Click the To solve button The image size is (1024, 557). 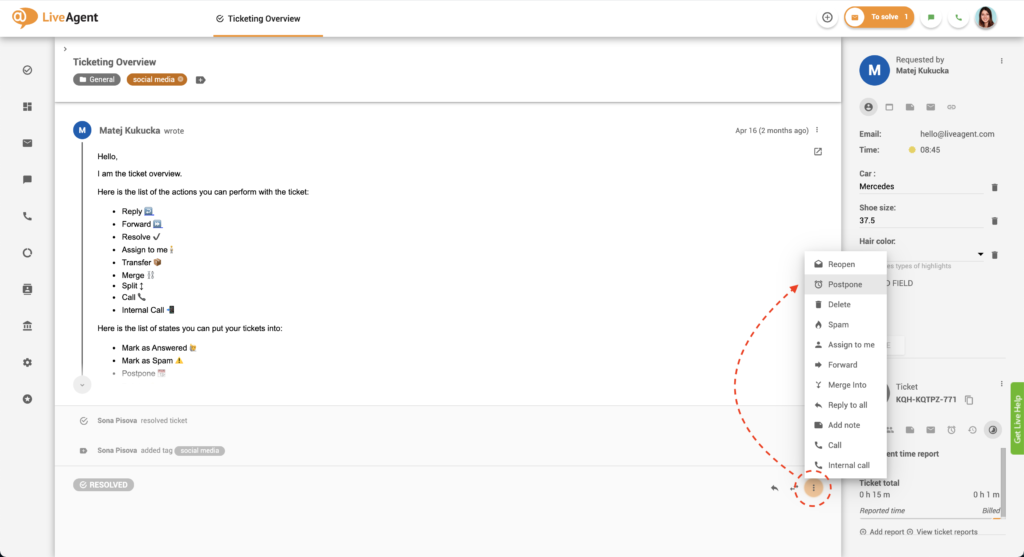879,17
